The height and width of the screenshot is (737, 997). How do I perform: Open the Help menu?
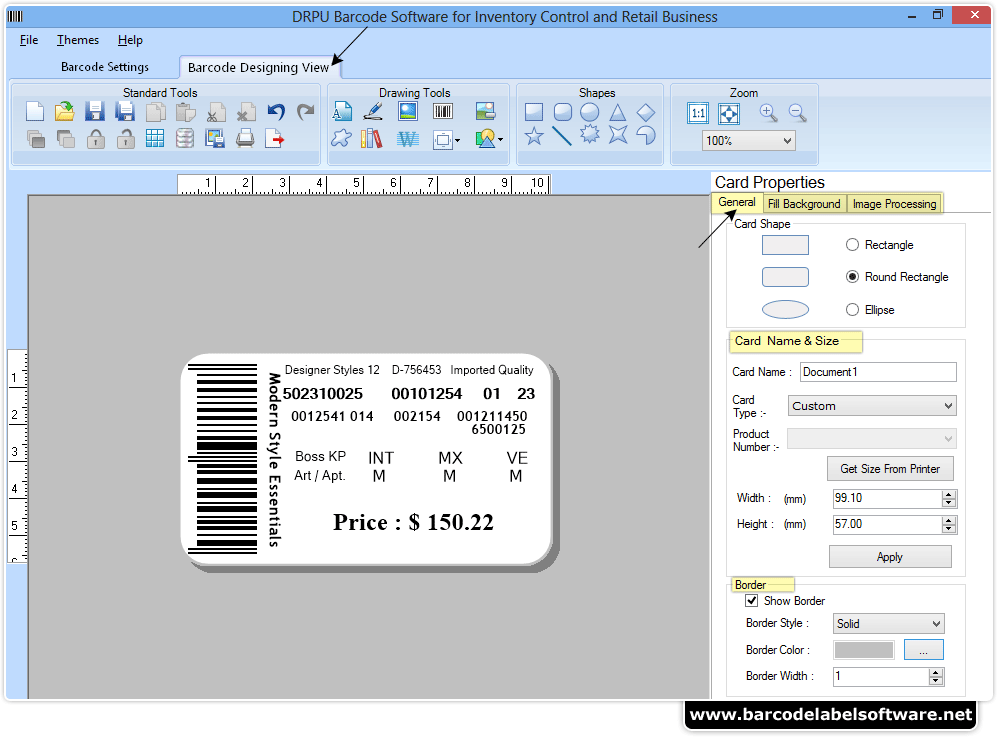(130, 40)
